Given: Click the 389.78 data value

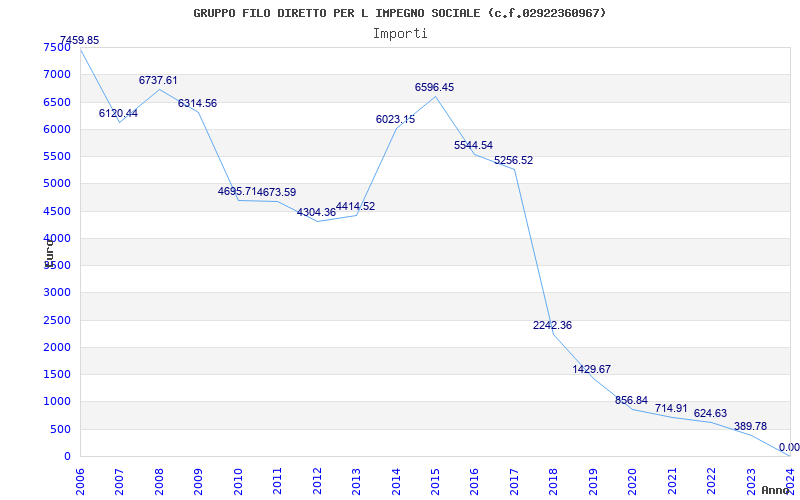Looking at the screenshot, I should [x=751, y=427].
